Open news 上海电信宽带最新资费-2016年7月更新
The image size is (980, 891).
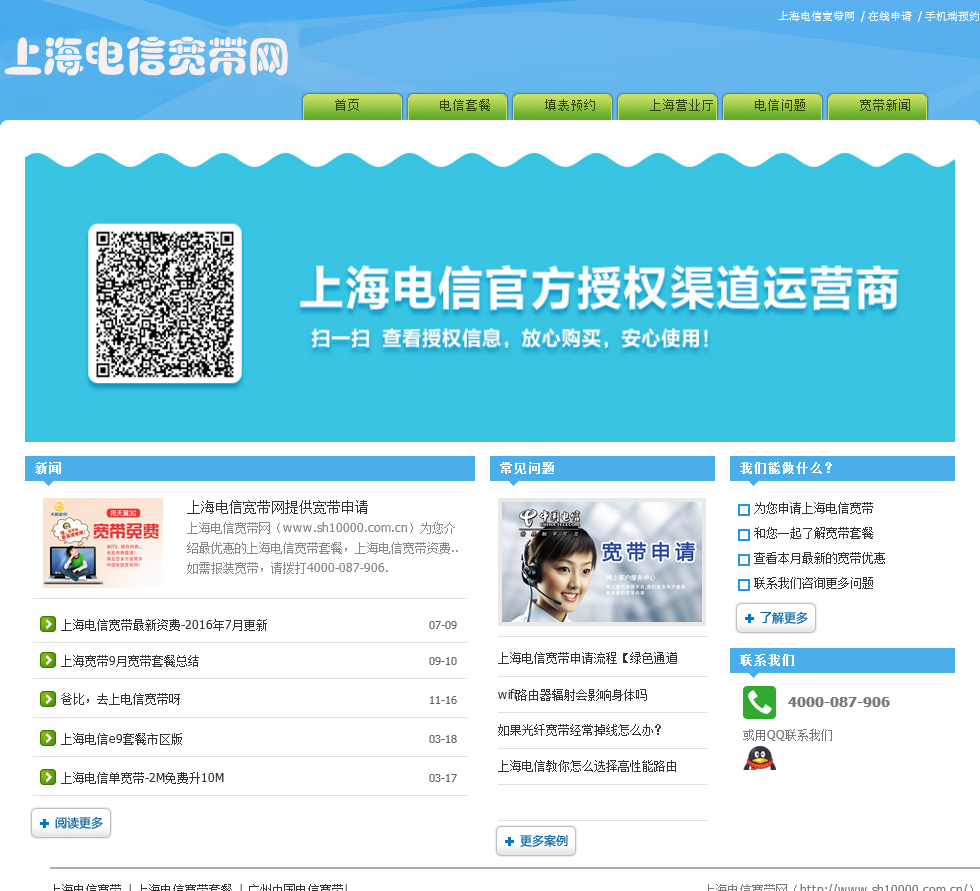tap(164, 625)
